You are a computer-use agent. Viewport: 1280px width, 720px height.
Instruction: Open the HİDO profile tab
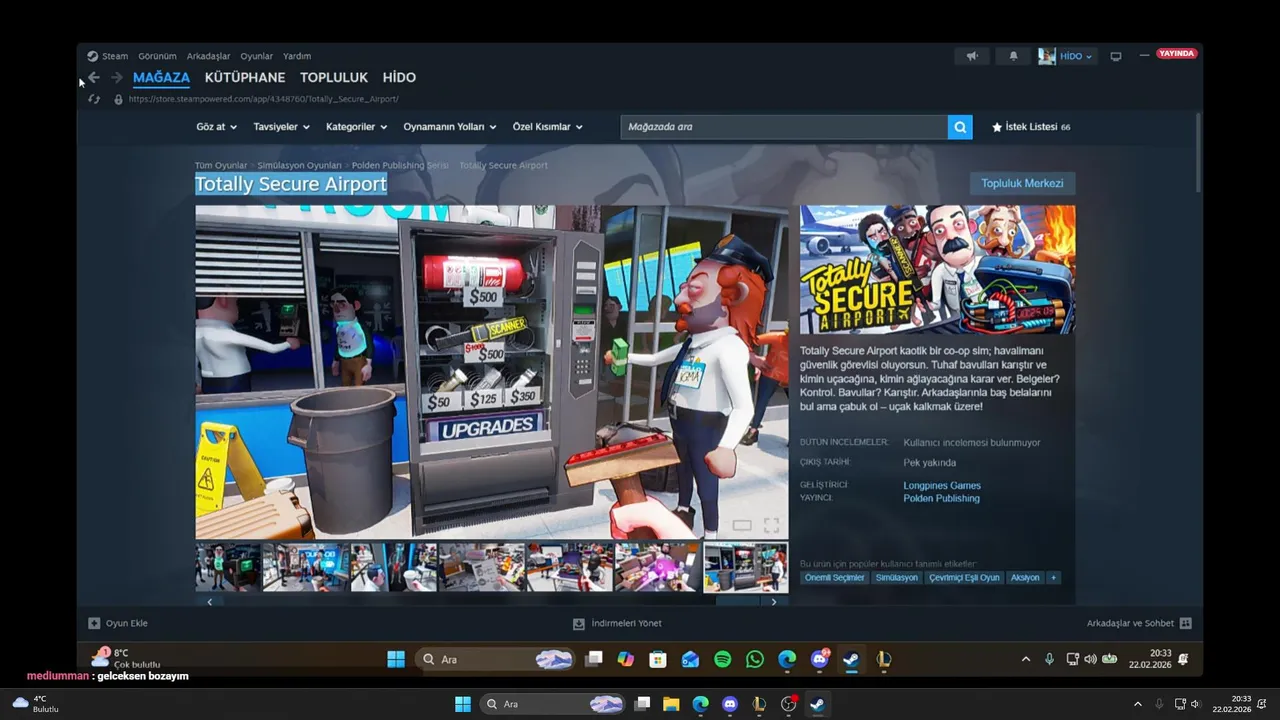pyautogui.click(x=399, y=77)
